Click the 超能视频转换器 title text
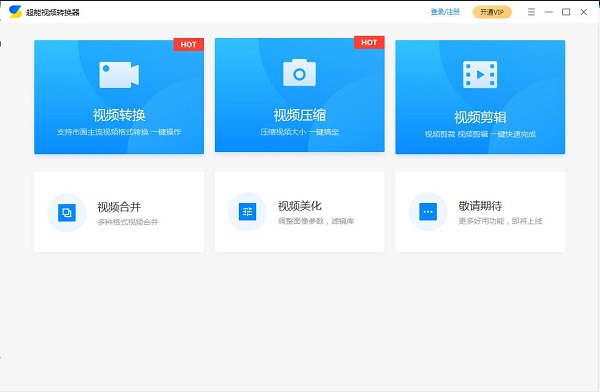 [53, 12]
